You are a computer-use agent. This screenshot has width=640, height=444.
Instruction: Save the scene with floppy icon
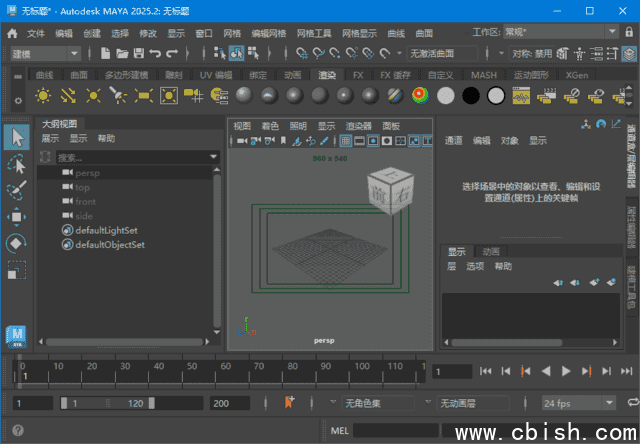[139, 53]
